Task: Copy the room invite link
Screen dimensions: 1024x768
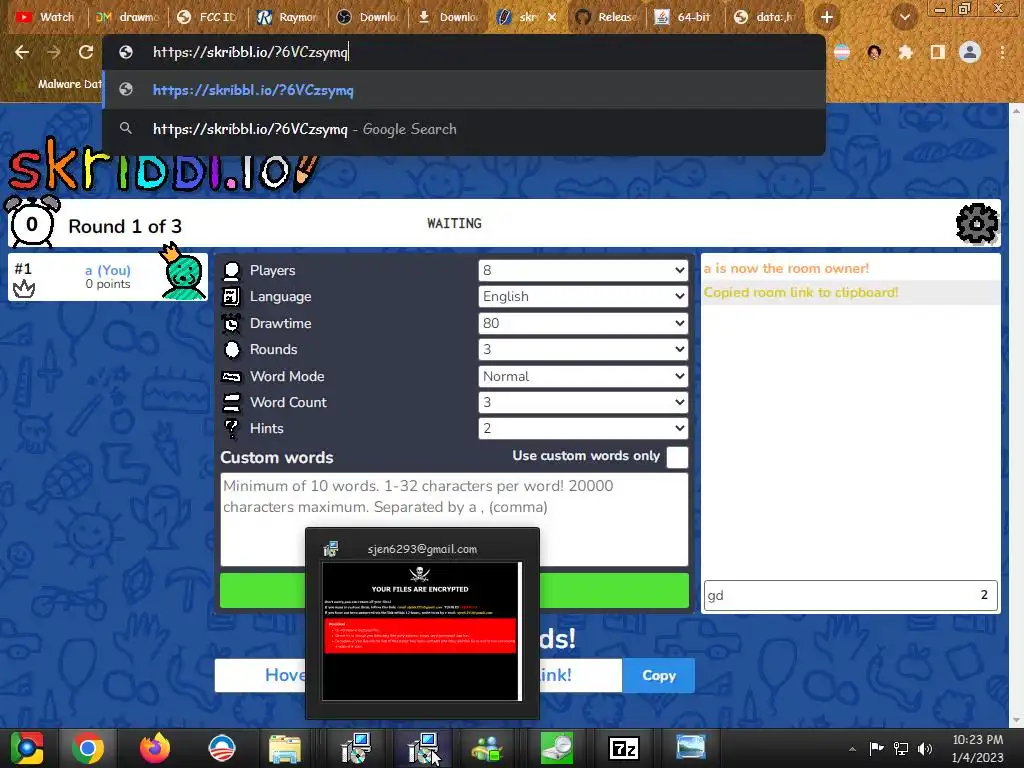Action: (x=658, y=675)
